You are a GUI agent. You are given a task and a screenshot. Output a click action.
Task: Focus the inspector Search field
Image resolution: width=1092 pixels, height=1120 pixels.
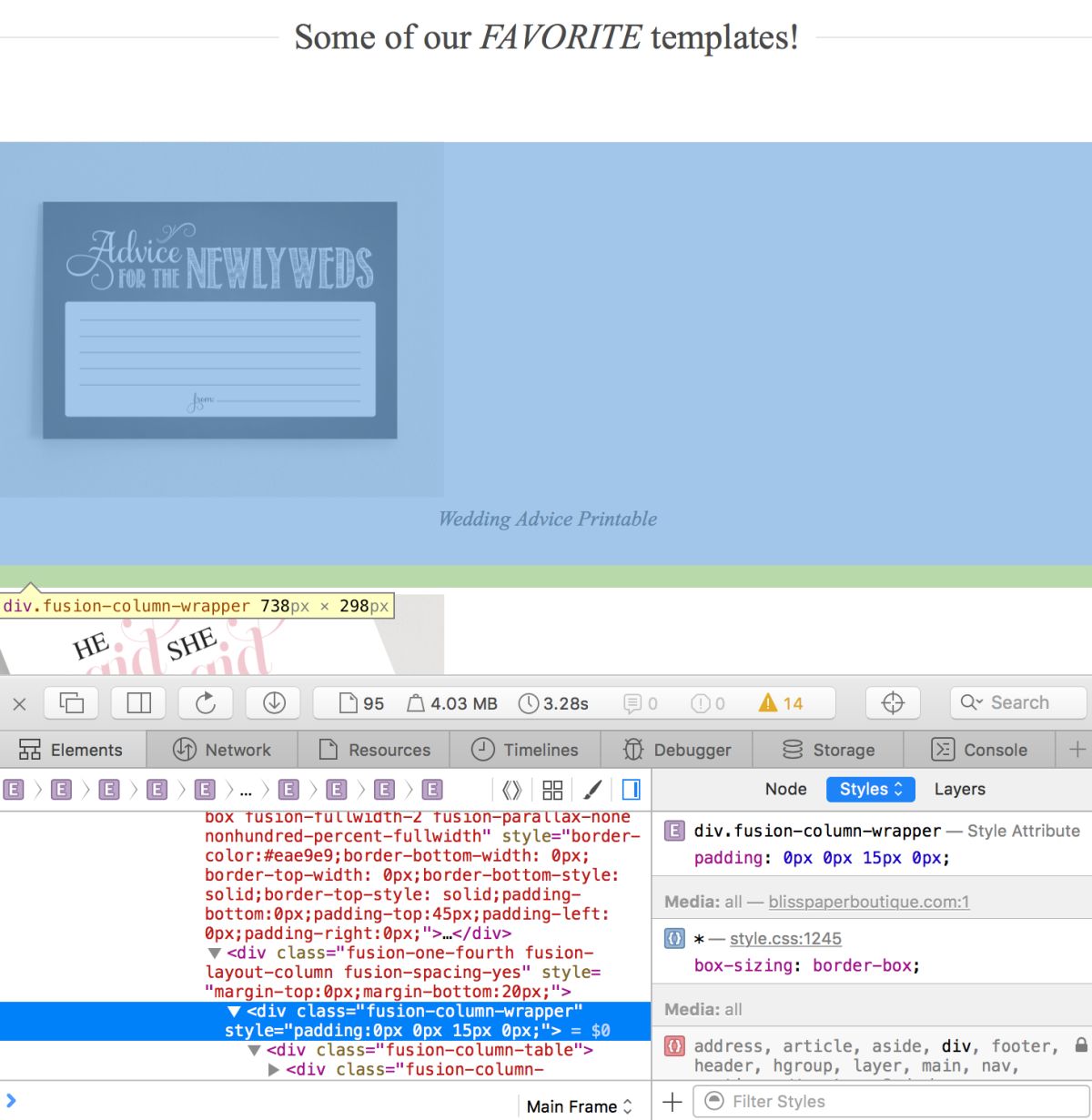[x=1018, y=702]
